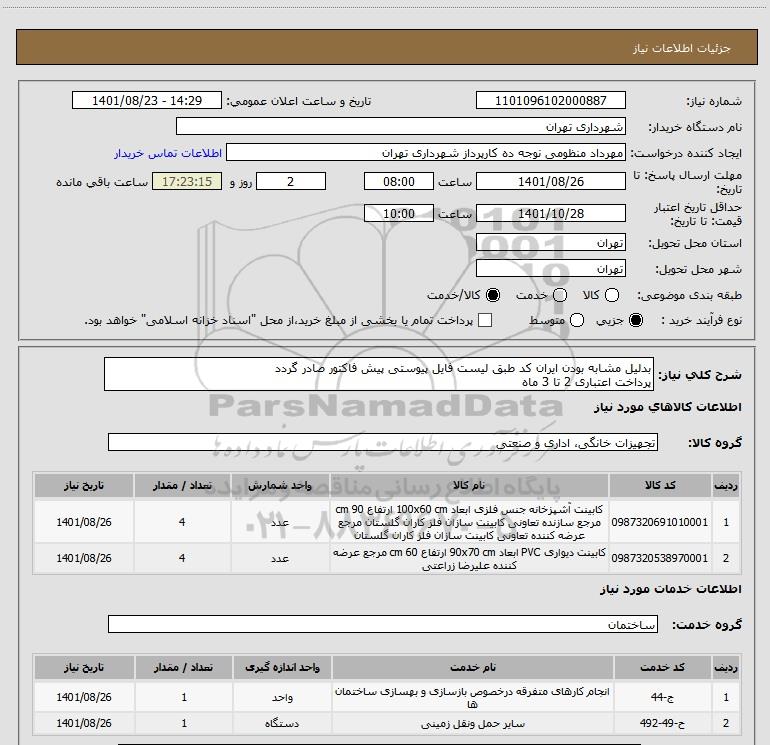Image resolution: width=770 pixels, height=745 pixels.
Task: Click the requester field مهرداد منظومی
Action: (426, 152)
